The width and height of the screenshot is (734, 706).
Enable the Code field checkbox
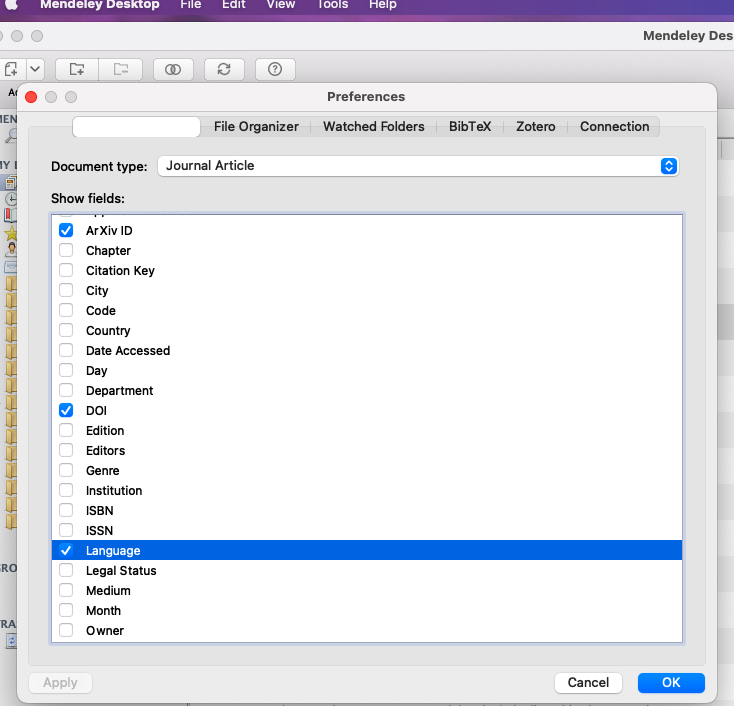pyautogui.click(x=66, y=310)
